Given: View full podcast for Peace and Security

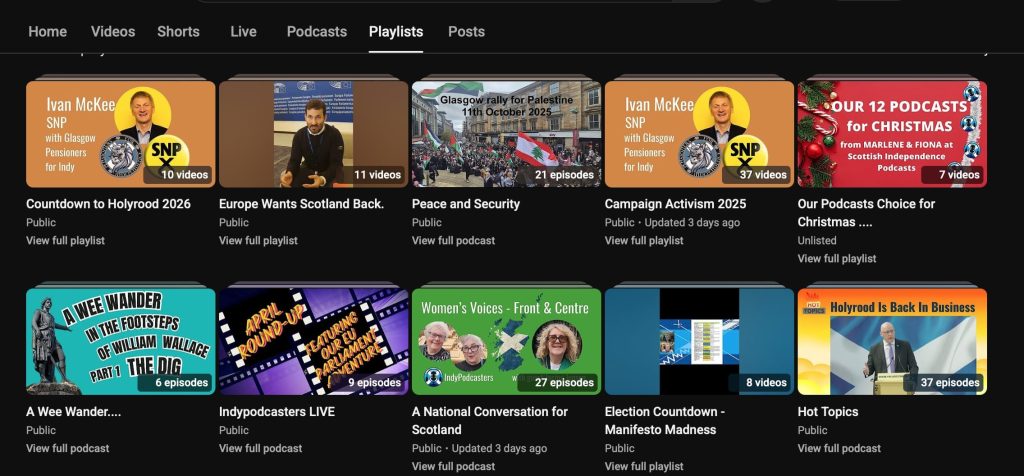Looking at the screenshot, I should click(x=453, y=240).
